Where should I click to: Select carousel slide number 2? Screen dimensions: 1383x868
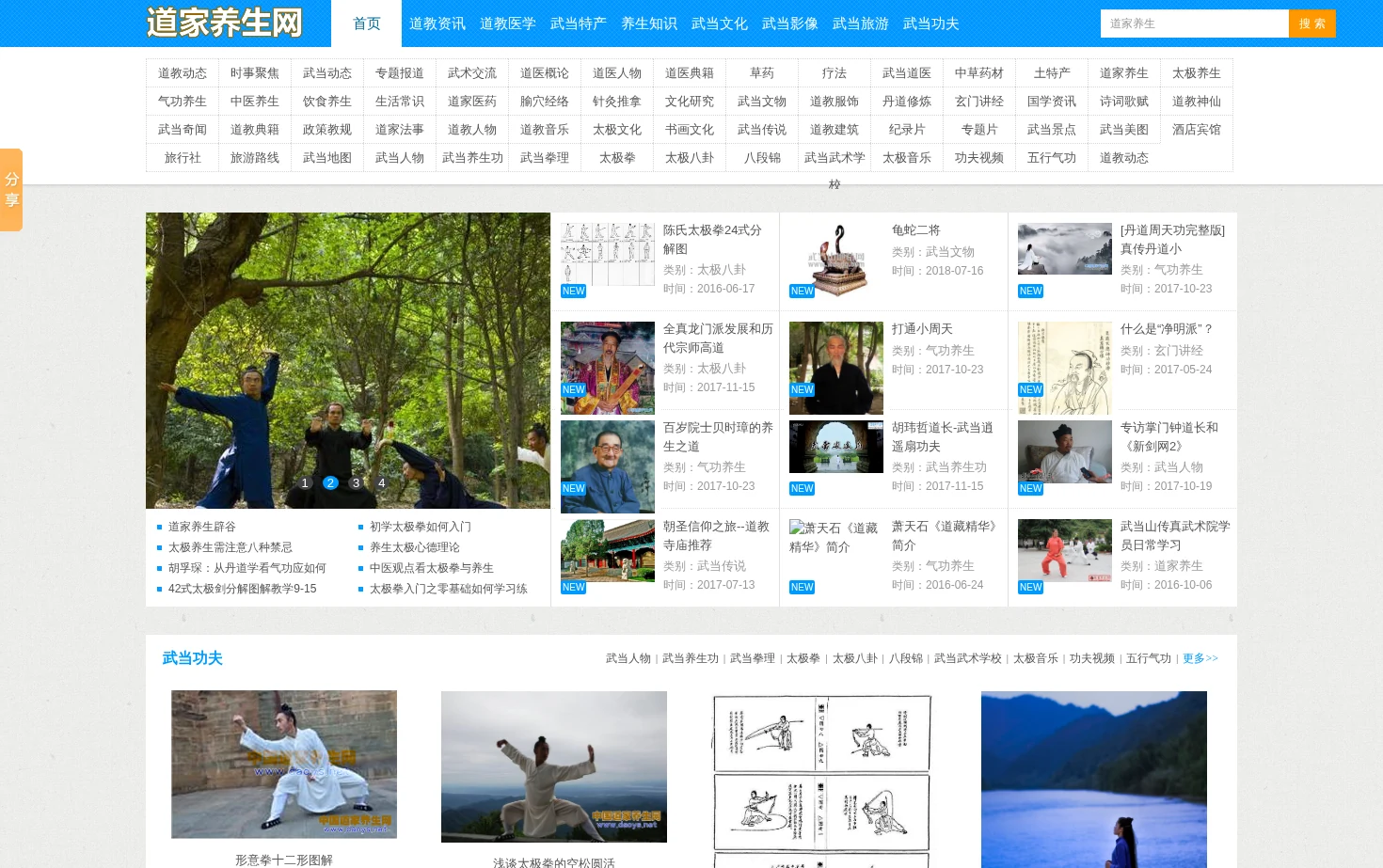click(330, 483)
